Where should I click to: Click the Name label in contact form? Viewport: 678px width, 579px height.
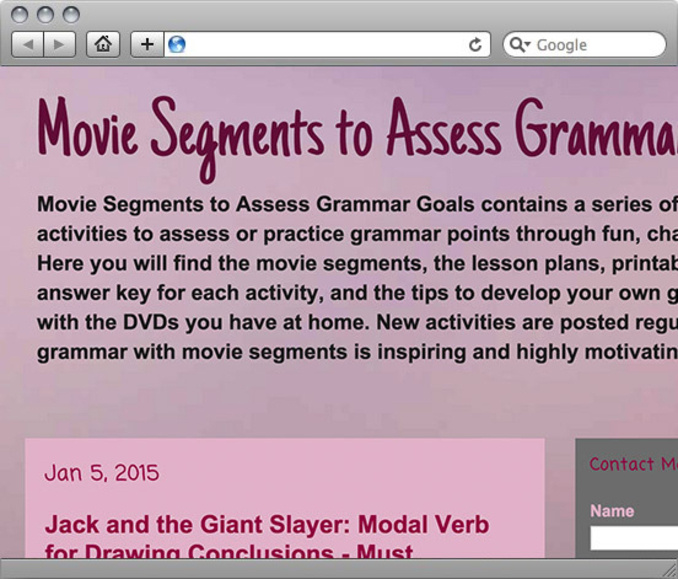612,511
